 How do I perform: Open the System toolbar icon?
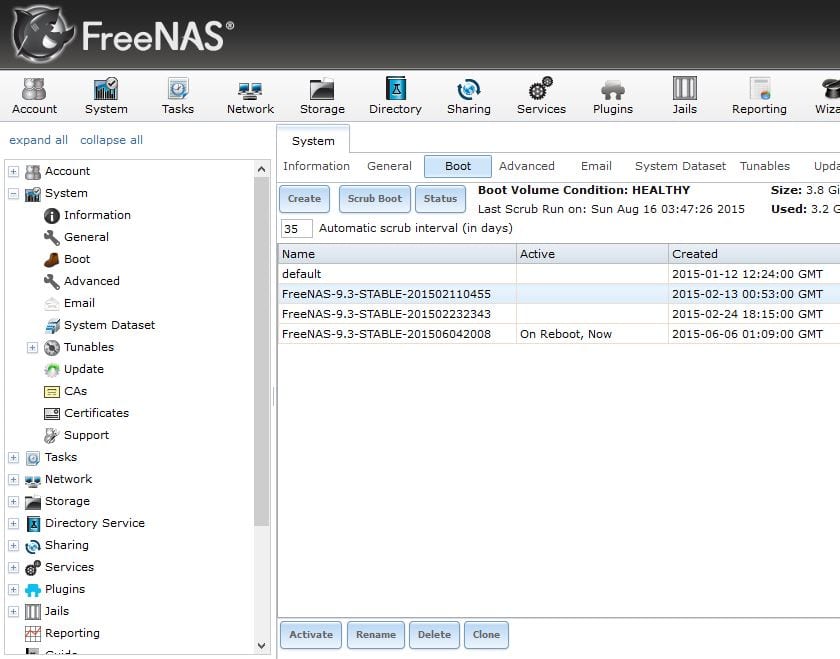coord(106,96)
